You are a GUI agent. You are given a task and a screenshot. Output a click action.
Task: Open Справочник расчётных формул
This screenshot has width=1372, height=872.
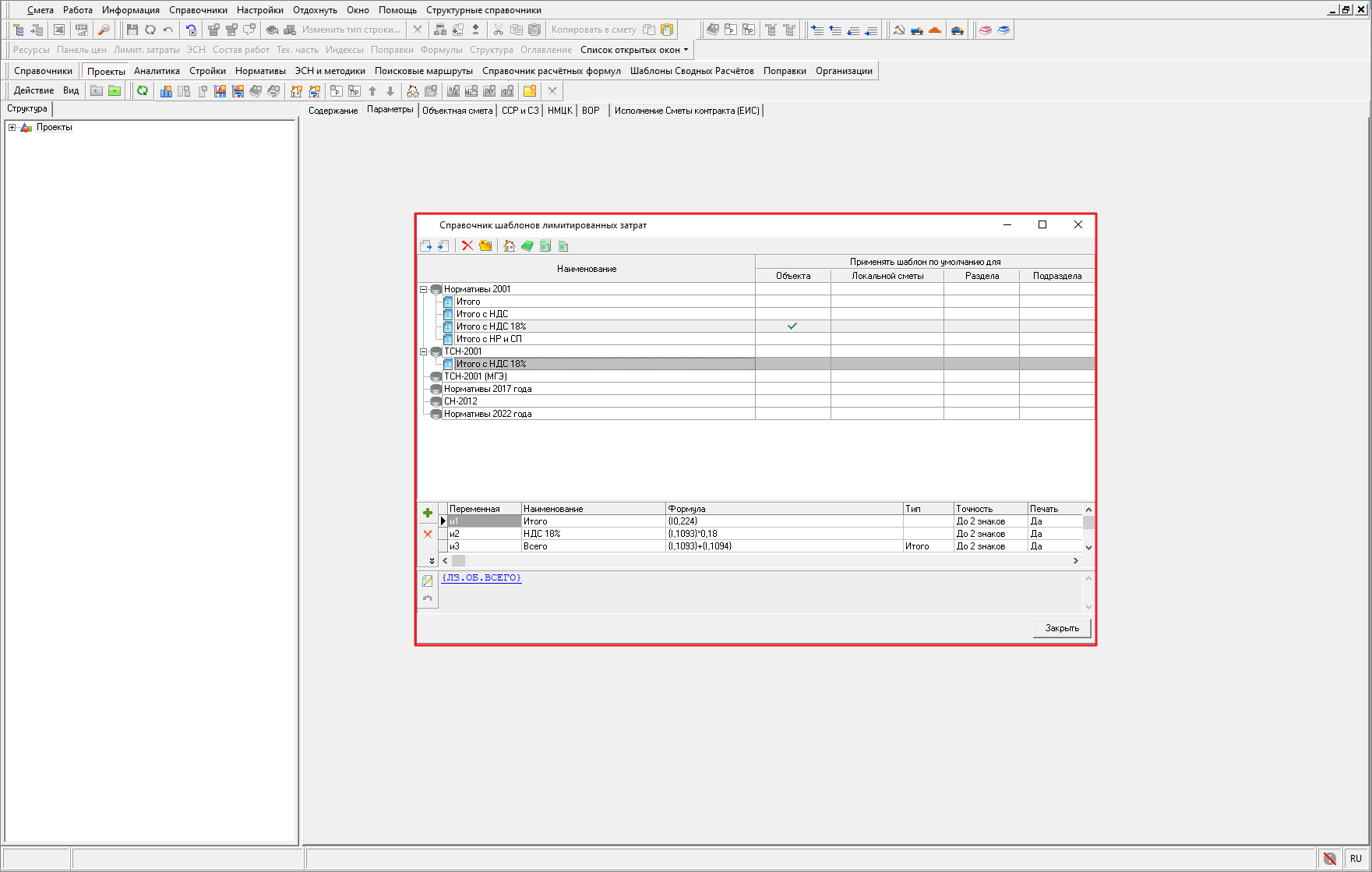pos(552,71)
